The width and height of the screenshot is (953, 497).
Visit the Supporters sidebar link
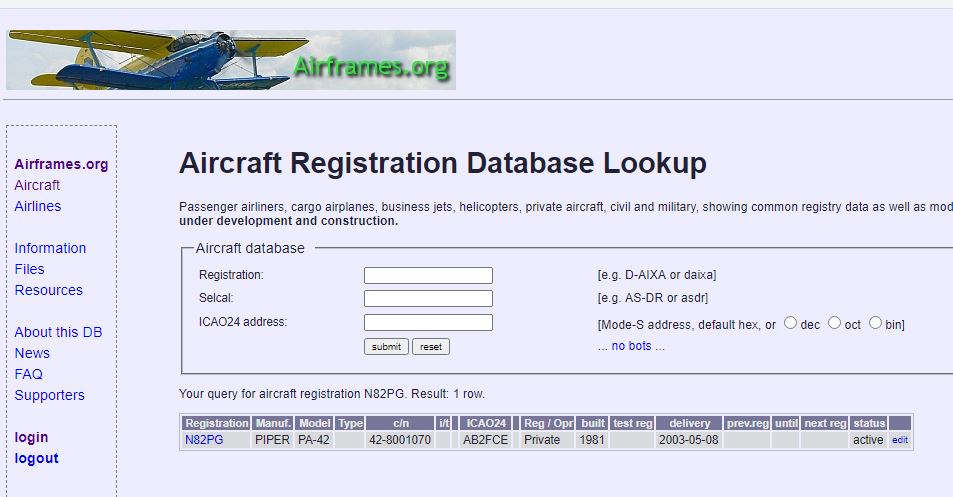50,395
